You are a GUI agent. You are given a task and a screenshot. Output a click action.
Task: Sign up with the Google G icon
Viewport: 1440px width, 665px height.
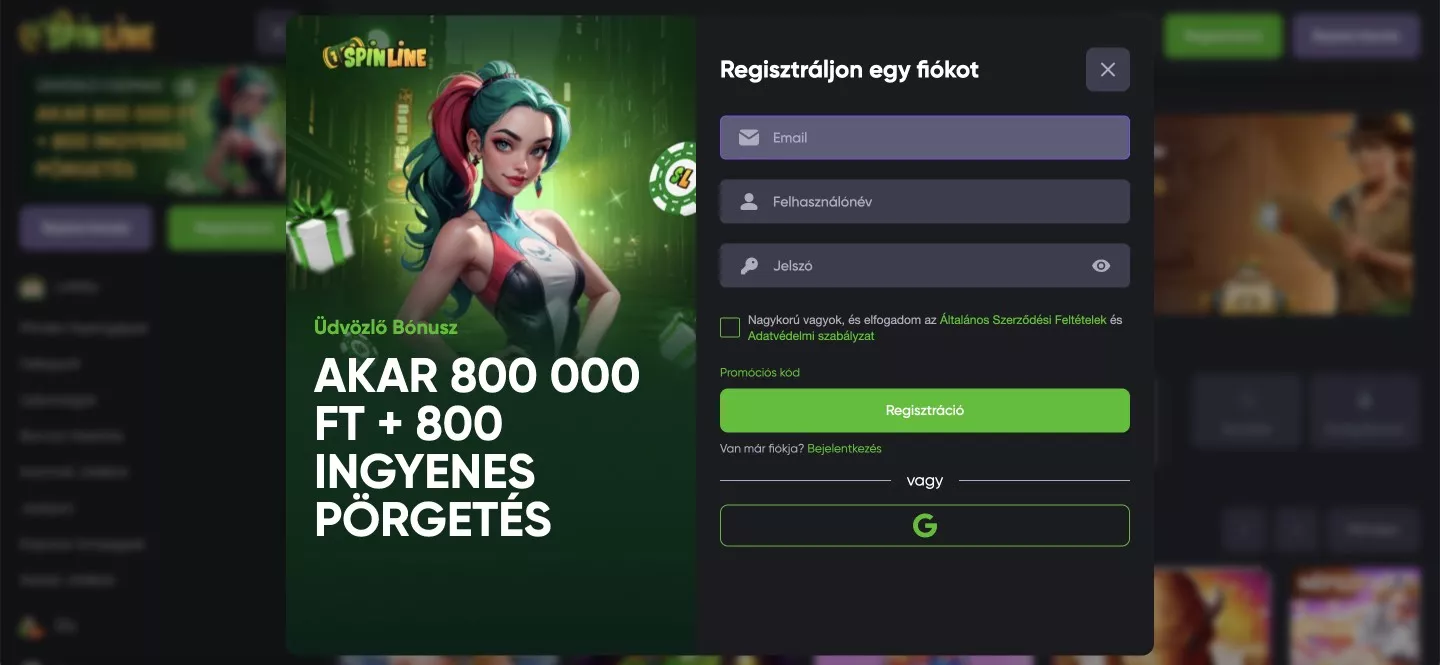tap(925, 526)
